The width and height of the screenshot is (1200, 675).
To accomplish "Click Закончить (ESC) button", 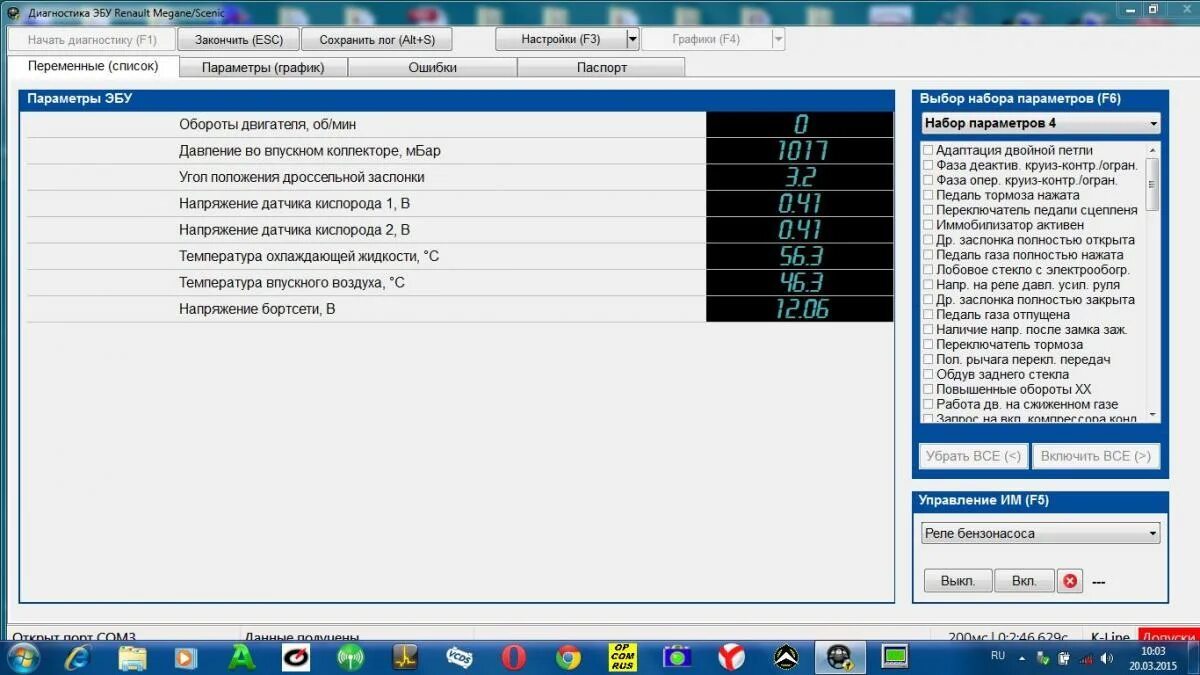I will [x=239, y=39].
